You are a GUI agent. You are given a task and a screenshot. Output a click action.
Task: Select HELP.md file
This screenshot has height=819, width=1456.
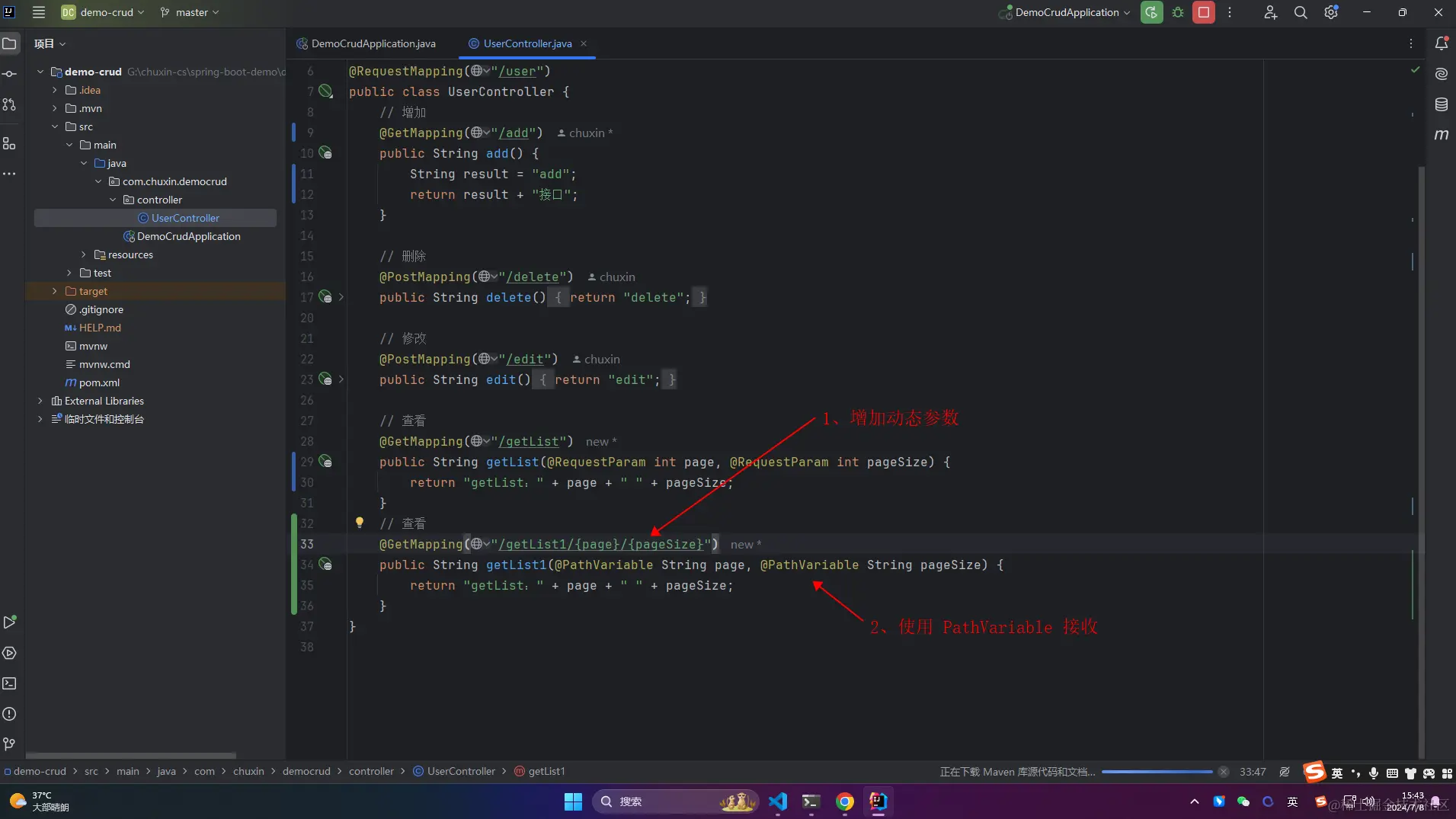click(92, 328)
